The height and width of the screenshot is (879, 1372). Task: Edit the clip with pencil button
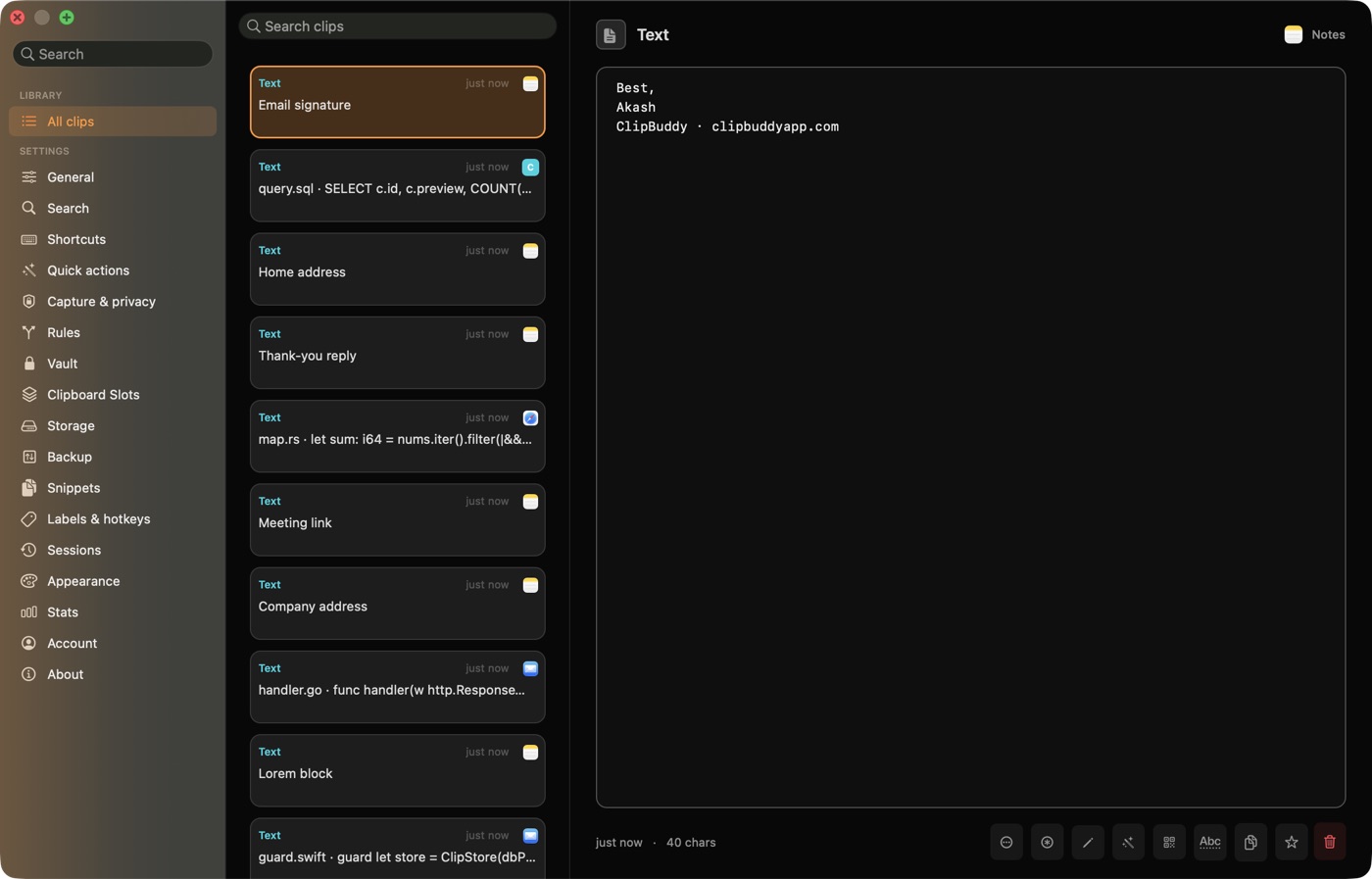pos(1088,842)
